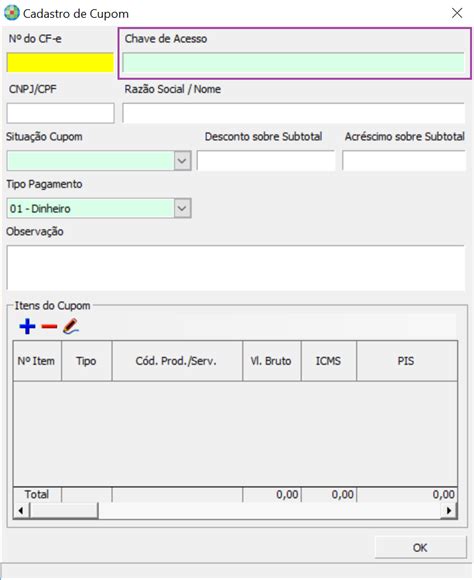The image size is (474, 580).
Task: Click the Vl. Bruto total 0,00
Action: (x=287, y=495)
